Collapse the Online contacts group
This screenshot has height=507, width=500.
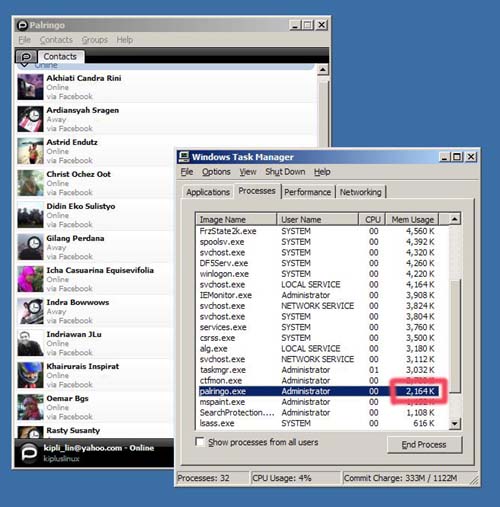24,65
